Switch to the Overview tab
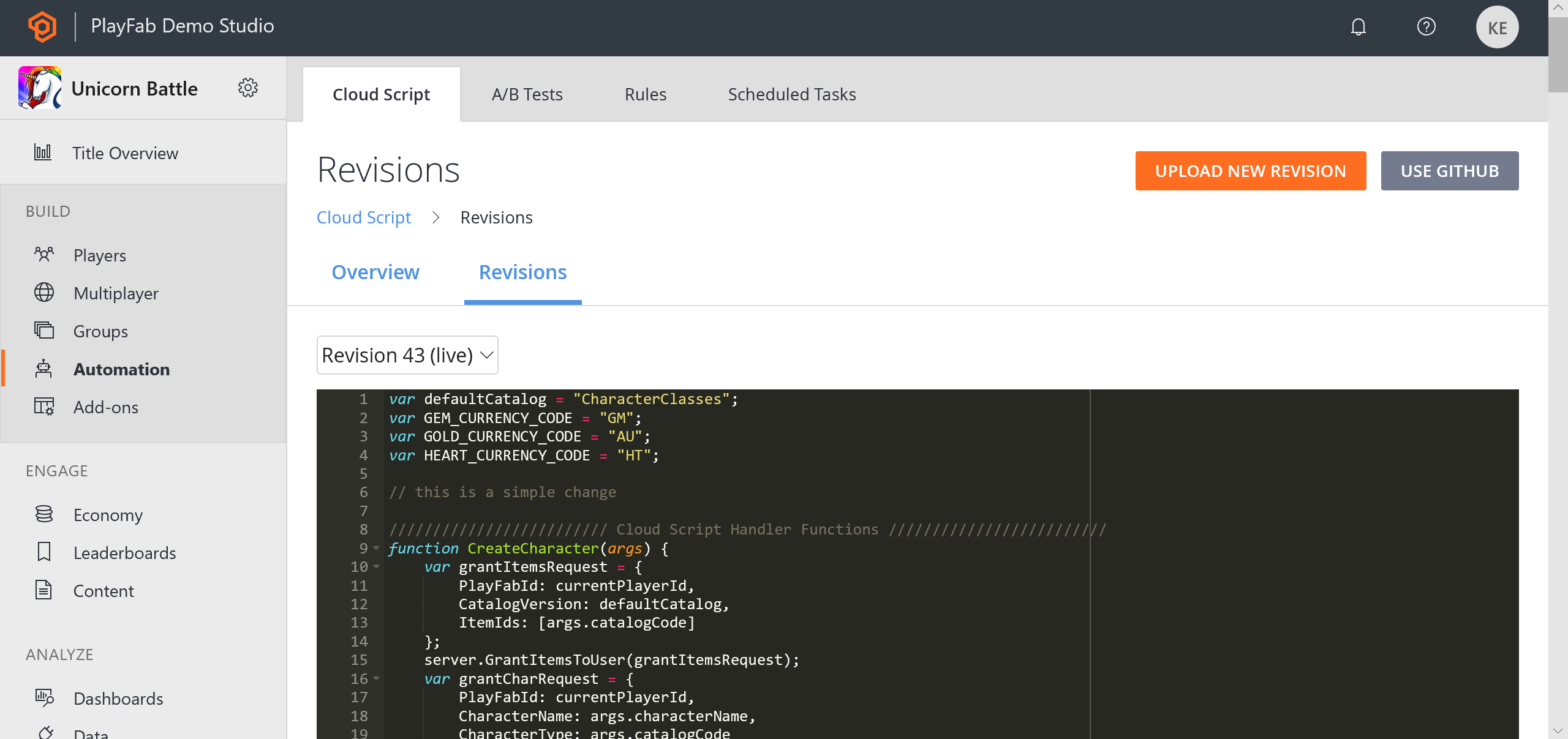This screenshot has height=739, width=1568. pos(375,271)
